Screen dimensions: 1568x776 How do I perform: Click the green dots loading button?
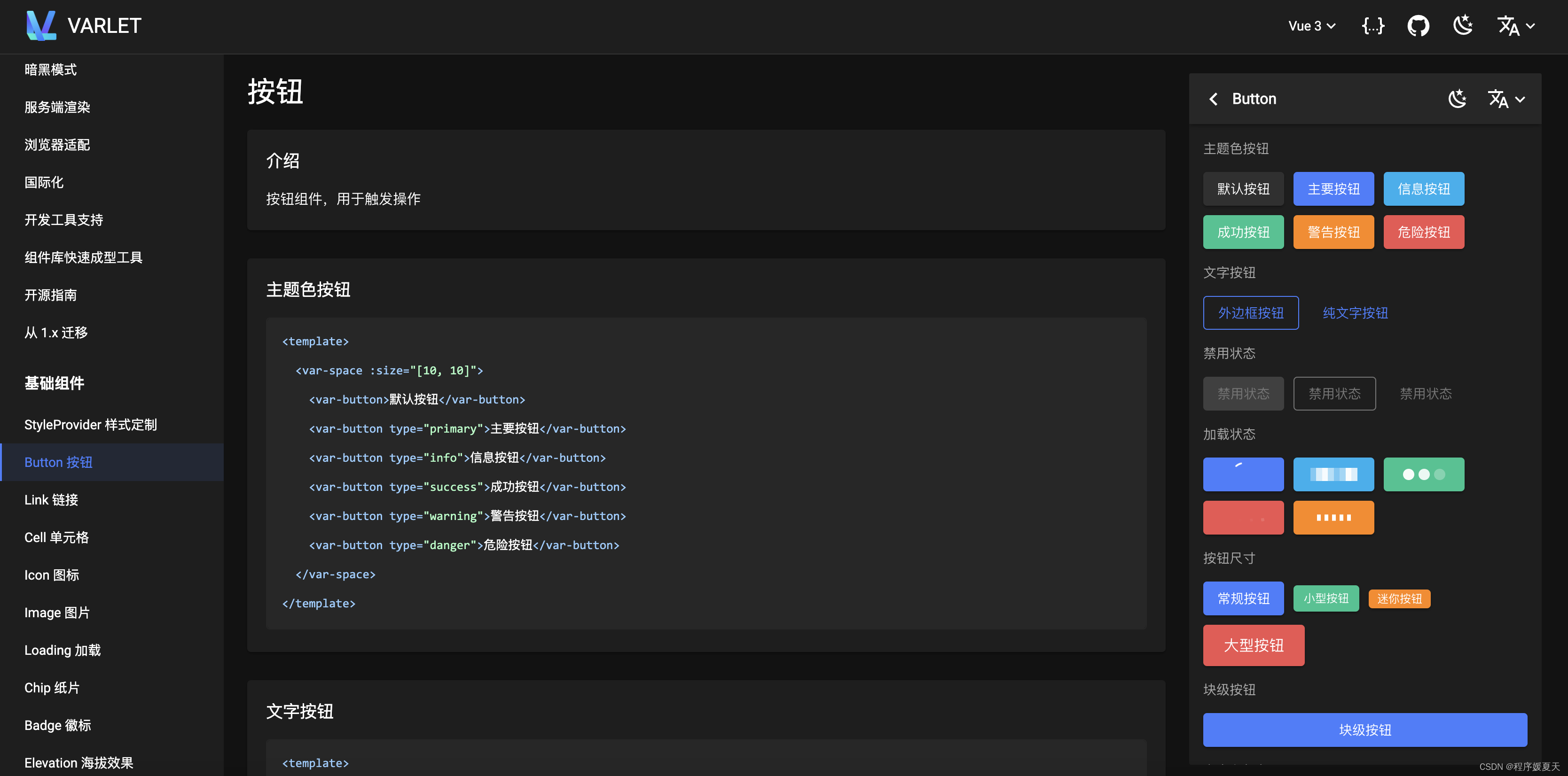point(1423,474)
